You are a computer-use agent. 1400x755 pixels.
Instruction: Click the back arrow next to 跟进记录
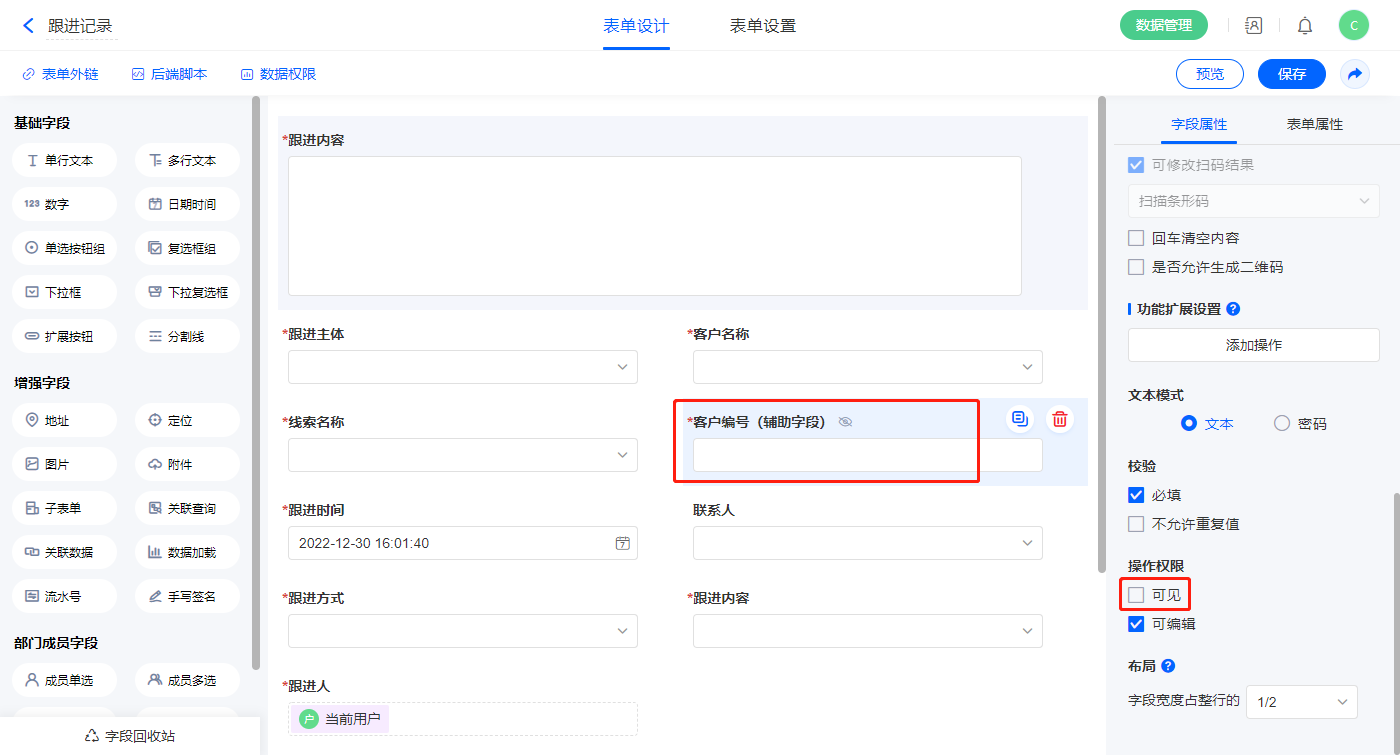28,26
